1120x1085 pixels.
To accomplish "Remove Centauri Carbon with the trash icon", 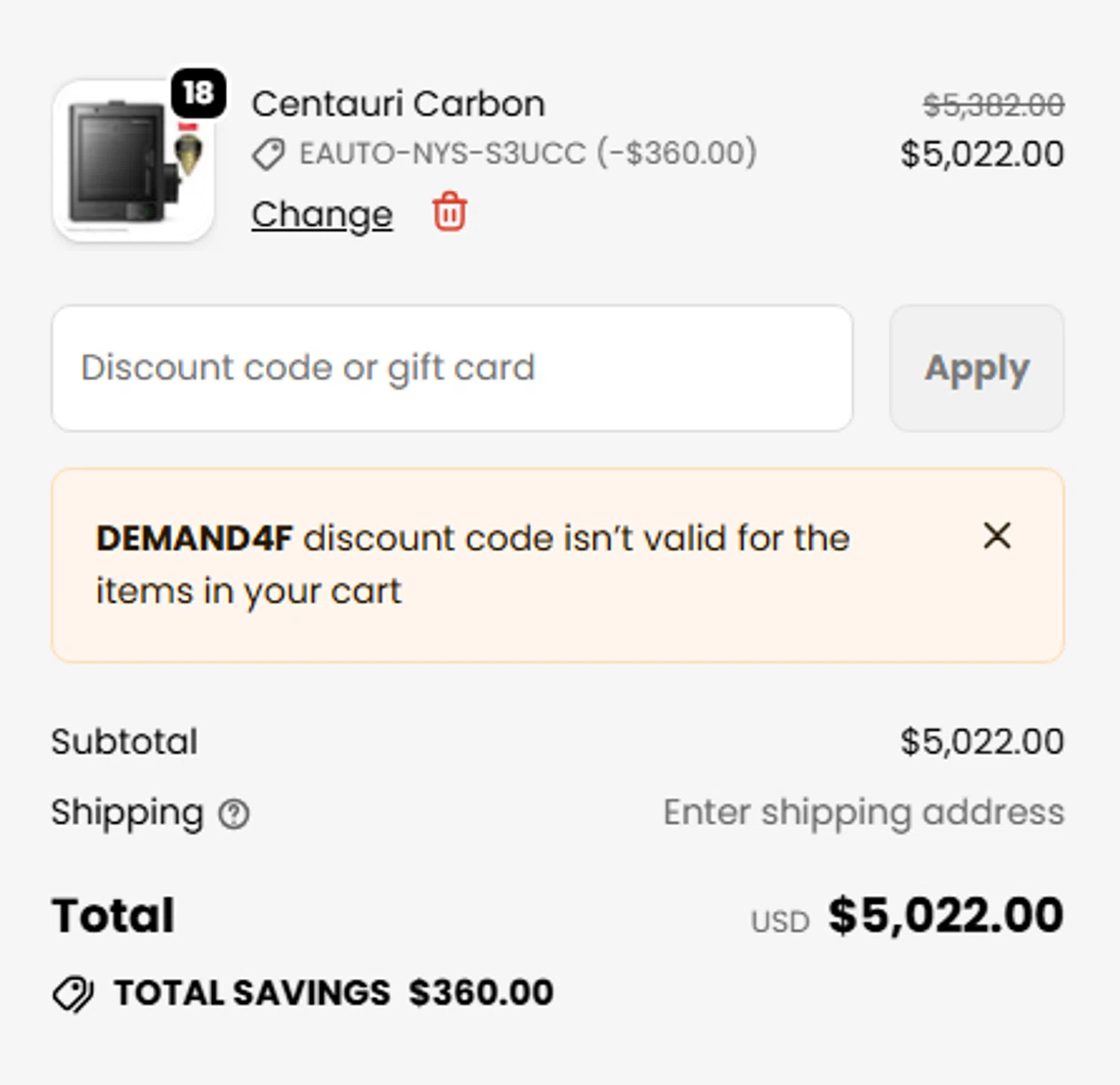I will [449, 212].
